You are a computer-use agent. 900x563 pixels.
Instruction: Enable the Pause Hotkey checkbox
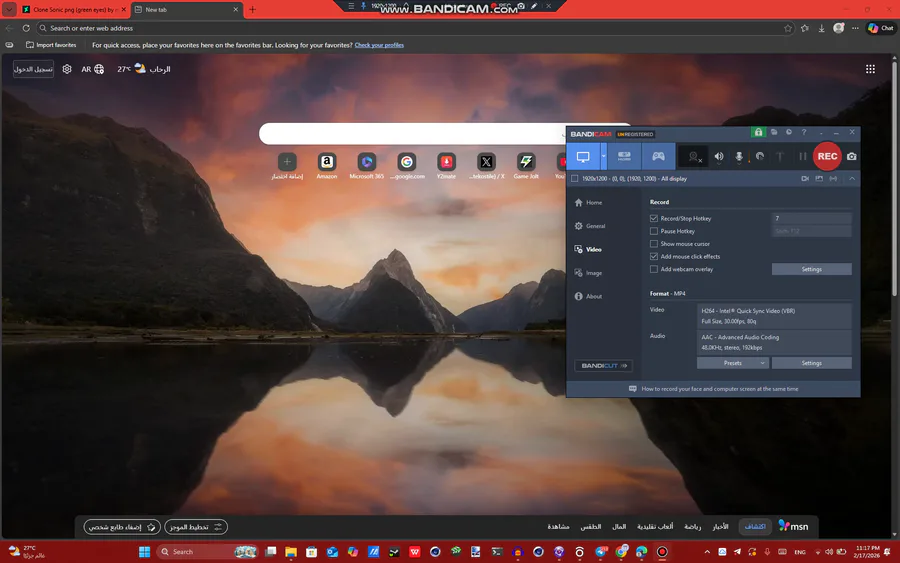[x=654, y=231]
